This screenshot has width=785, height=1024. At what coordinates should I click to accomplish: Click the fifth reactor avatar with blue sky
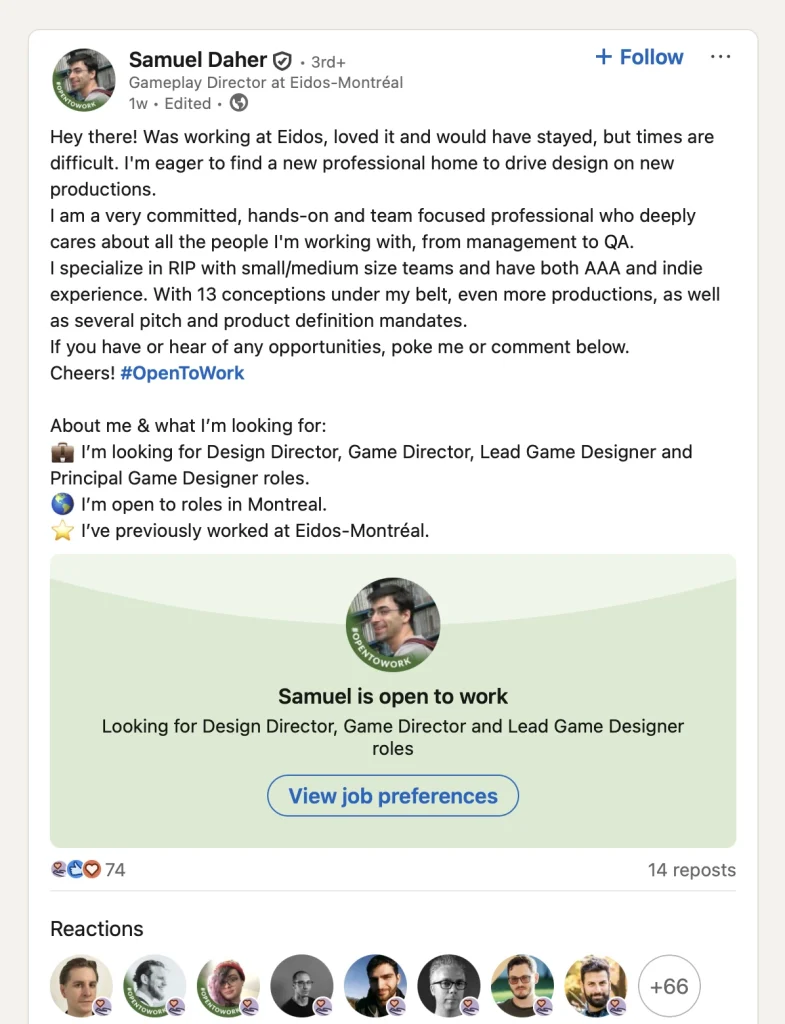click(375, 985)
